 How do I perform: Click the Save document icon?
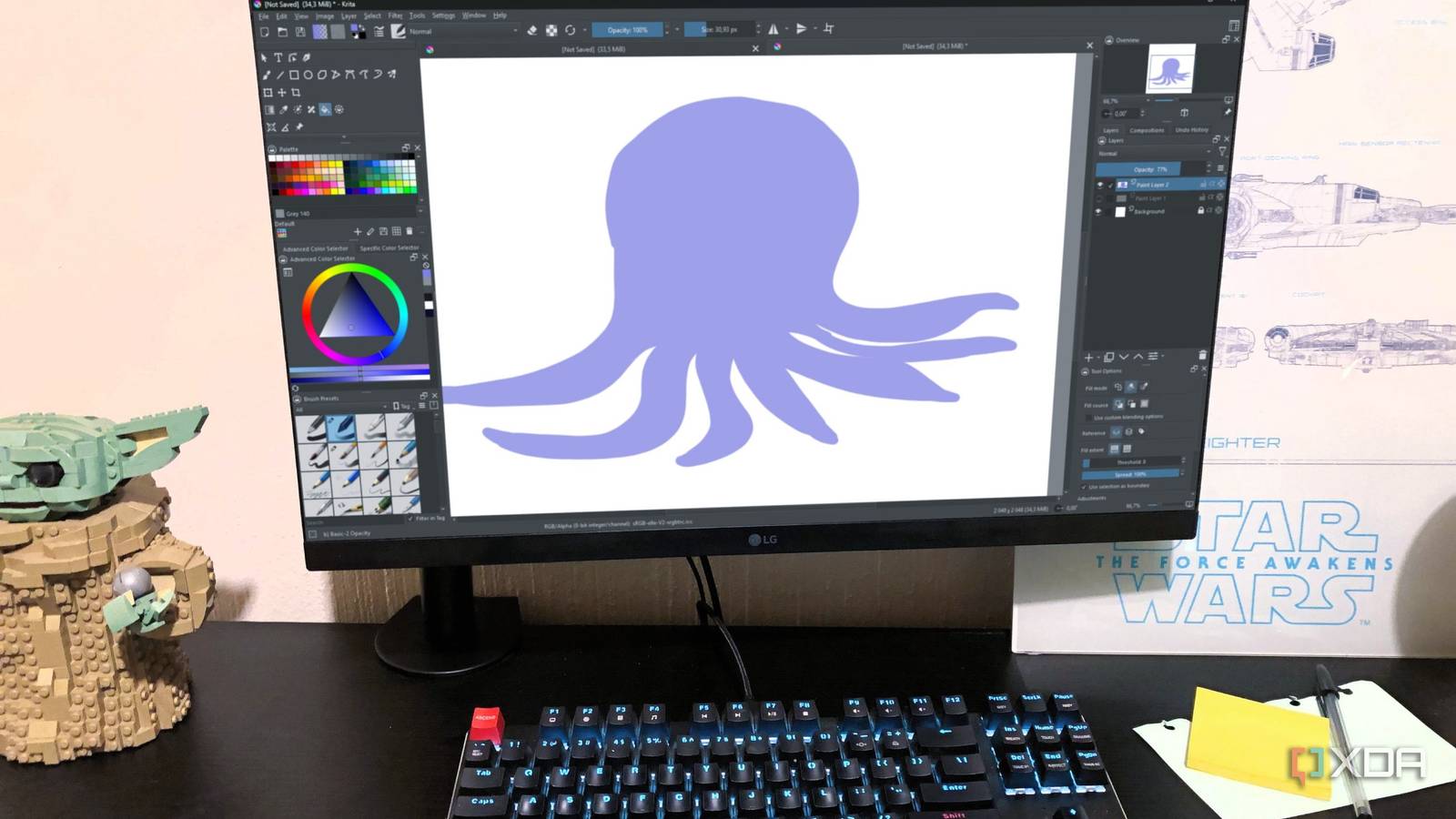click(x=300, y=32)
